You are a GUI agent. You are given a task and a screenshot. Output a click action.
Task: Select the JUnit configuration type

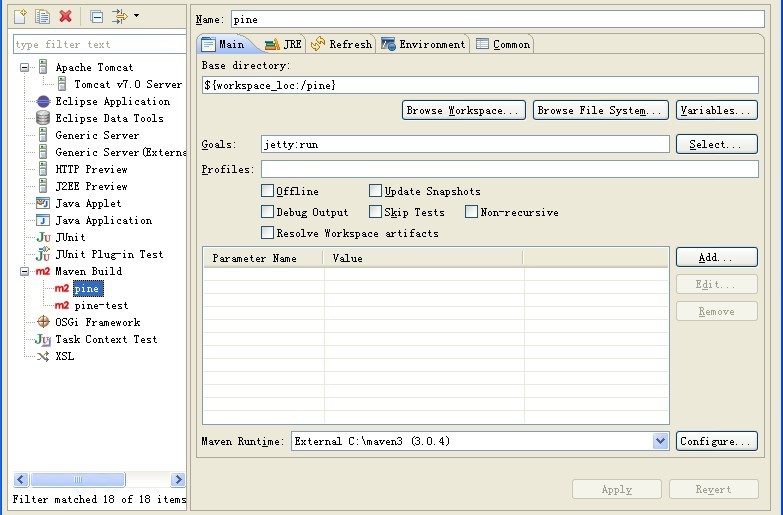[x=70, y=237]
